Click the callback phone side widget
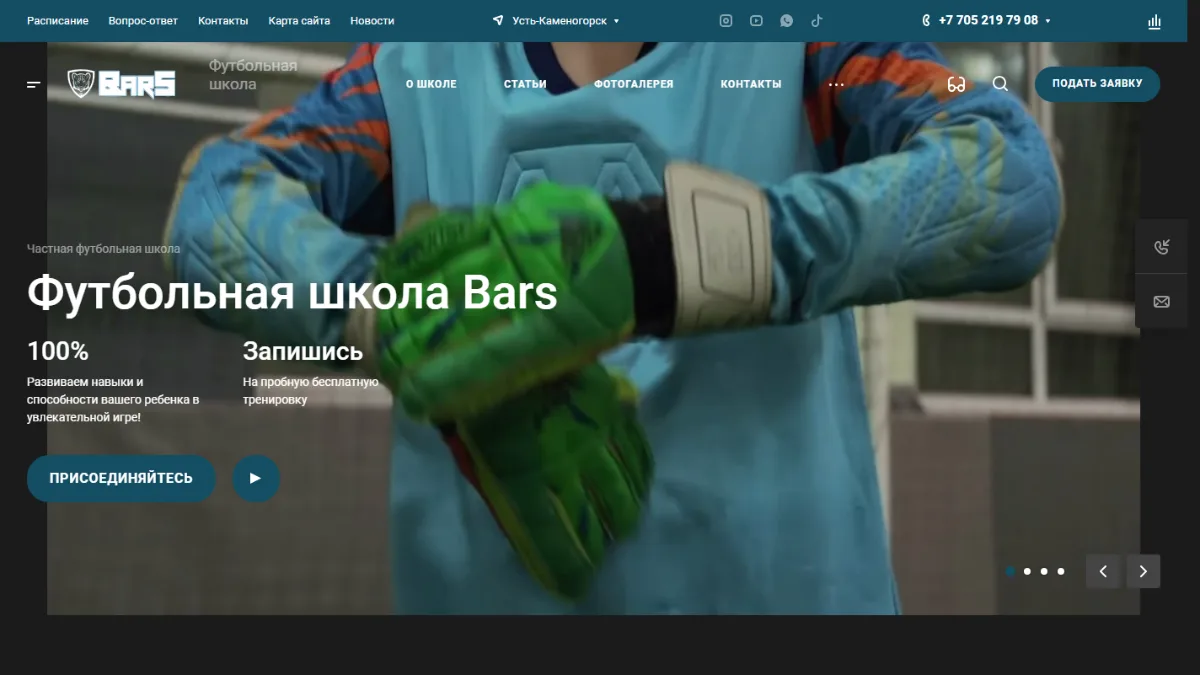Image resolution: width=1200 pixels, height=675 pixels. 1161,248
